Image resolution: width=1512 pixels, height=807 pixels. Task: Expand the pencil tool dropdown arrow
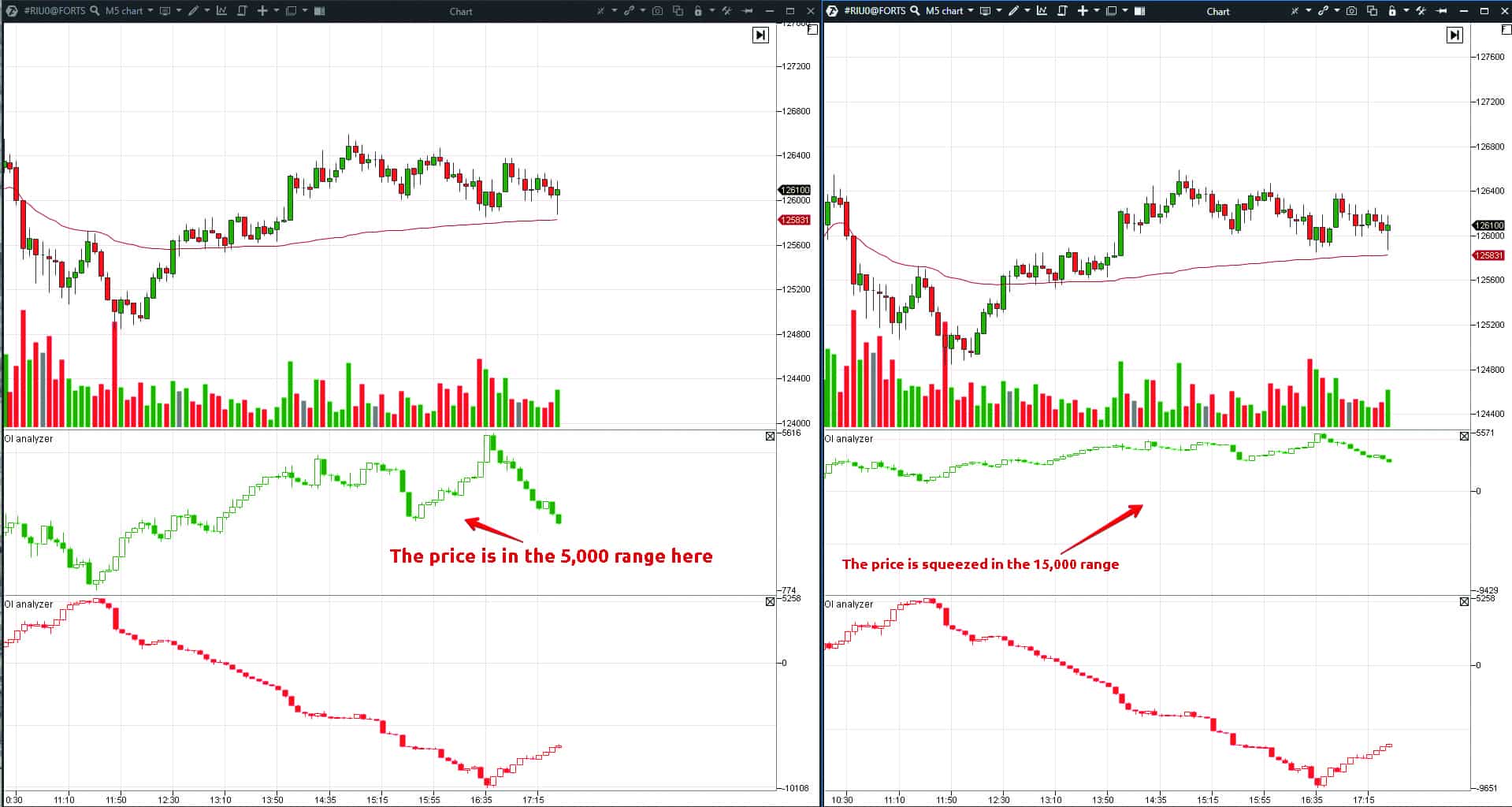pyautogui.click(x=207, y=11)
